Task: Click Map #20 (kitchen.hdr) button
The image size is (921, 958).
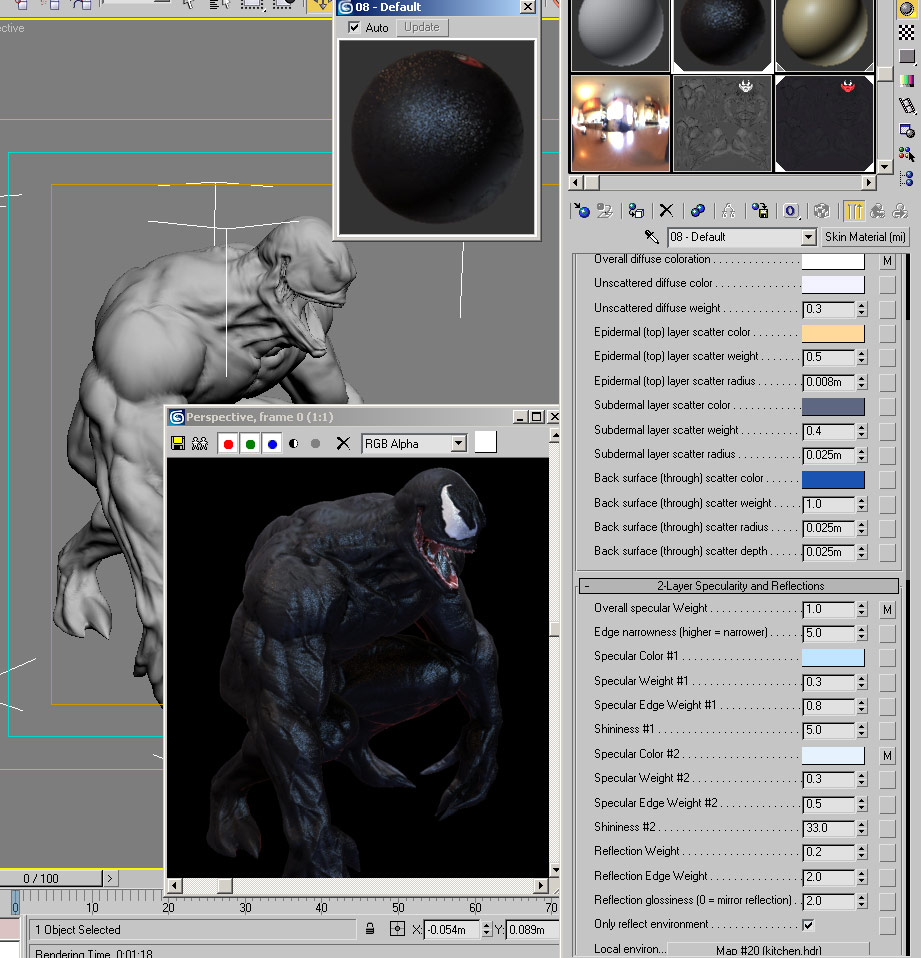Action: (x=768, y=949)
